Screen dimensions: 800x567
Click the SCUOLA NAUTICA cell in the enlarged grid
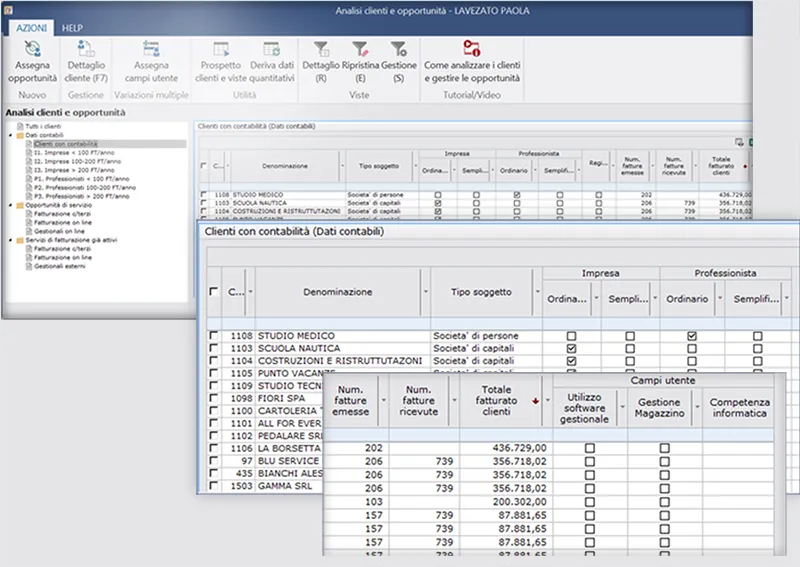pos(342,348)
